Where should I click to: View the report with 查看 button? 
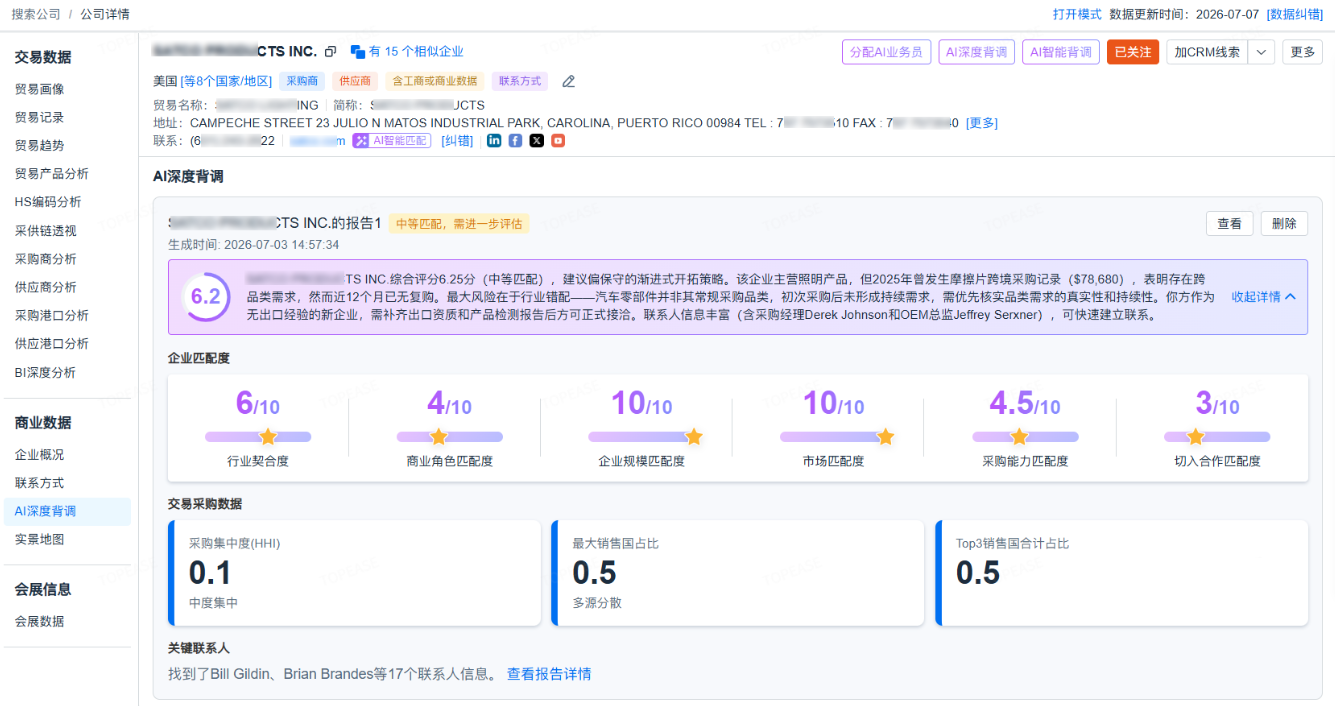1229,224
